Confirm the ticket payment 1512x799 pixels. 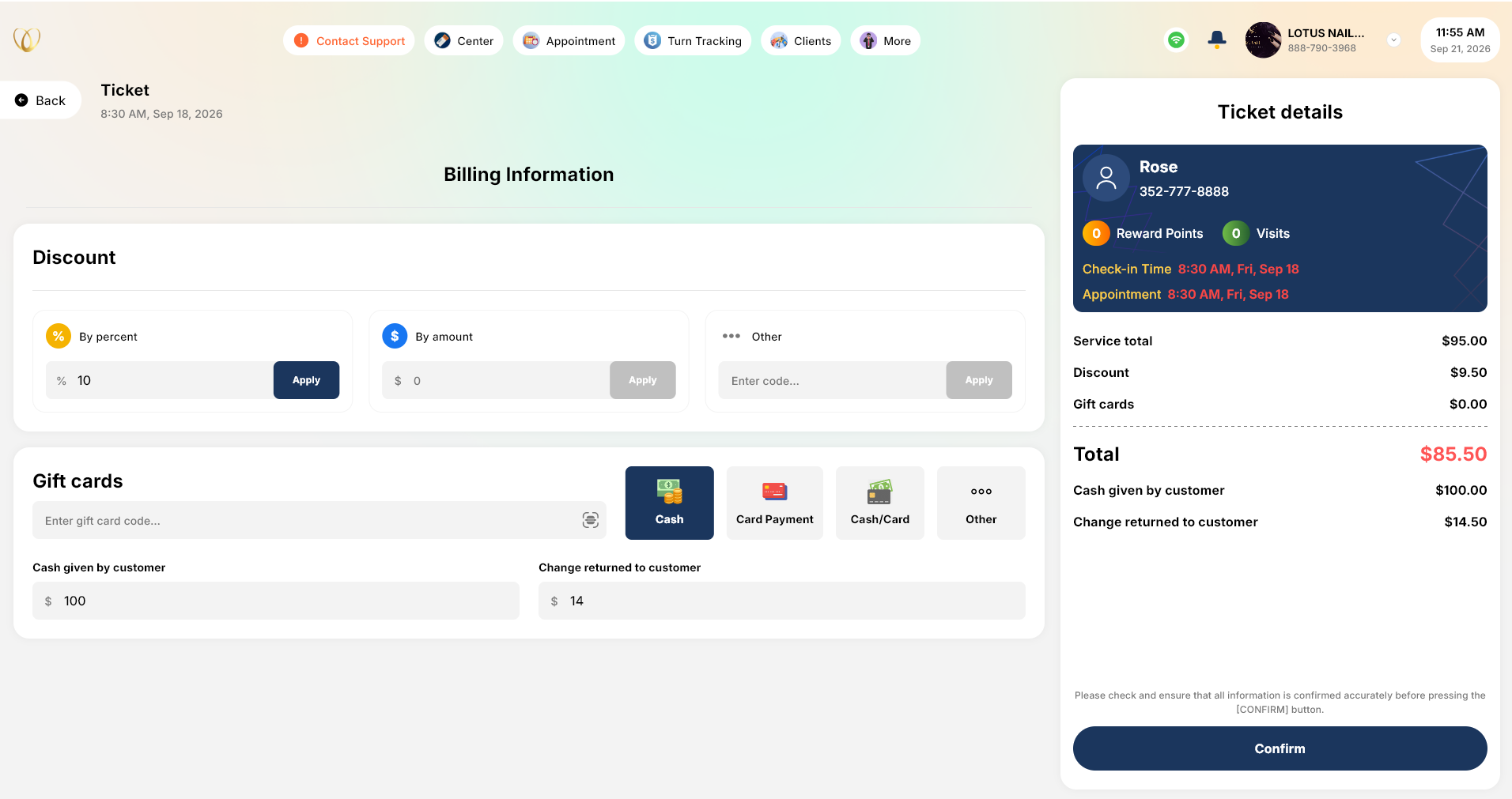click(x=1280, y=748)
